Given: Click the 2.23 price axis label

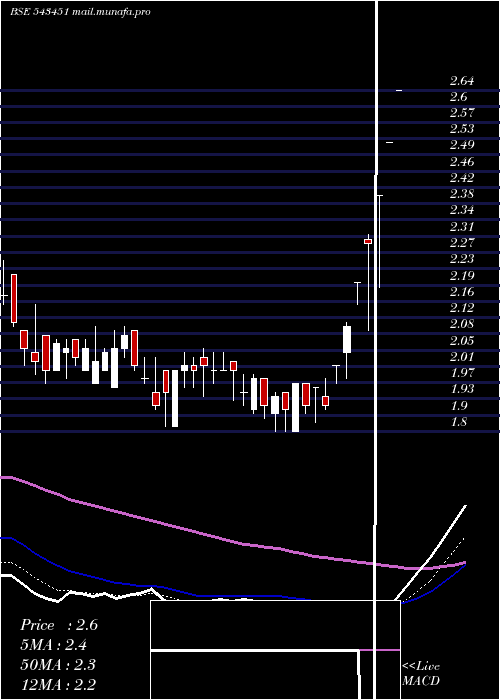Looking at the screenshot, I should click(462, 258).
